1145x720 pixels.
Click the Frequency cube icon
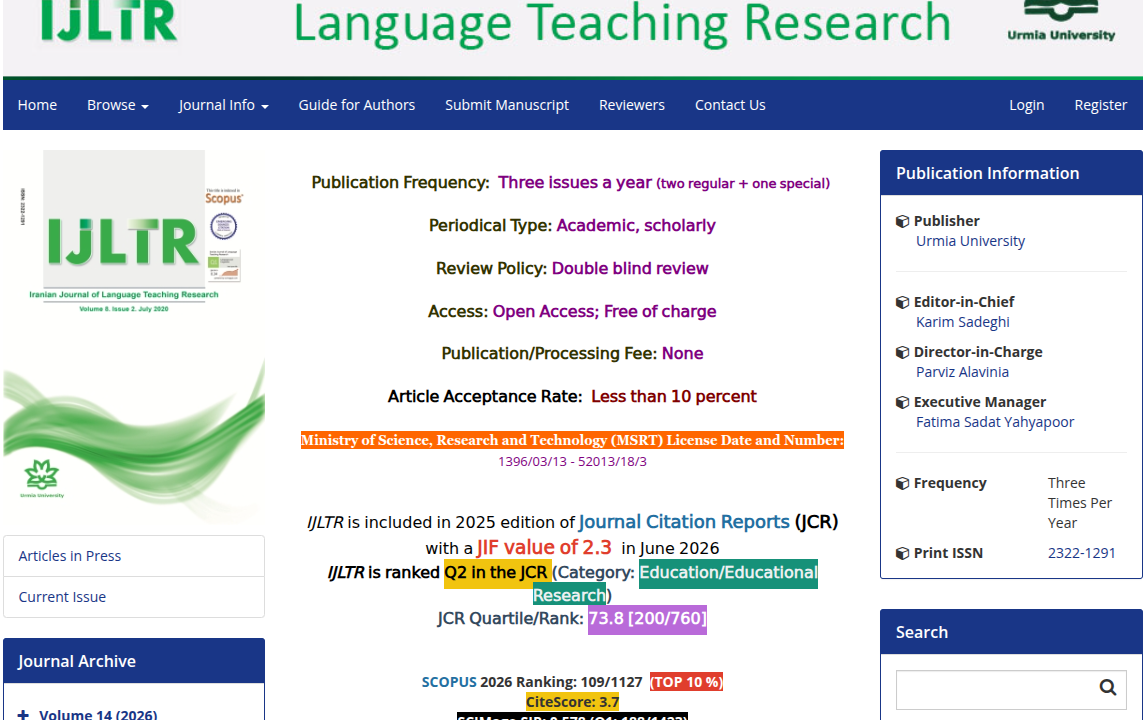coord(903,483)
